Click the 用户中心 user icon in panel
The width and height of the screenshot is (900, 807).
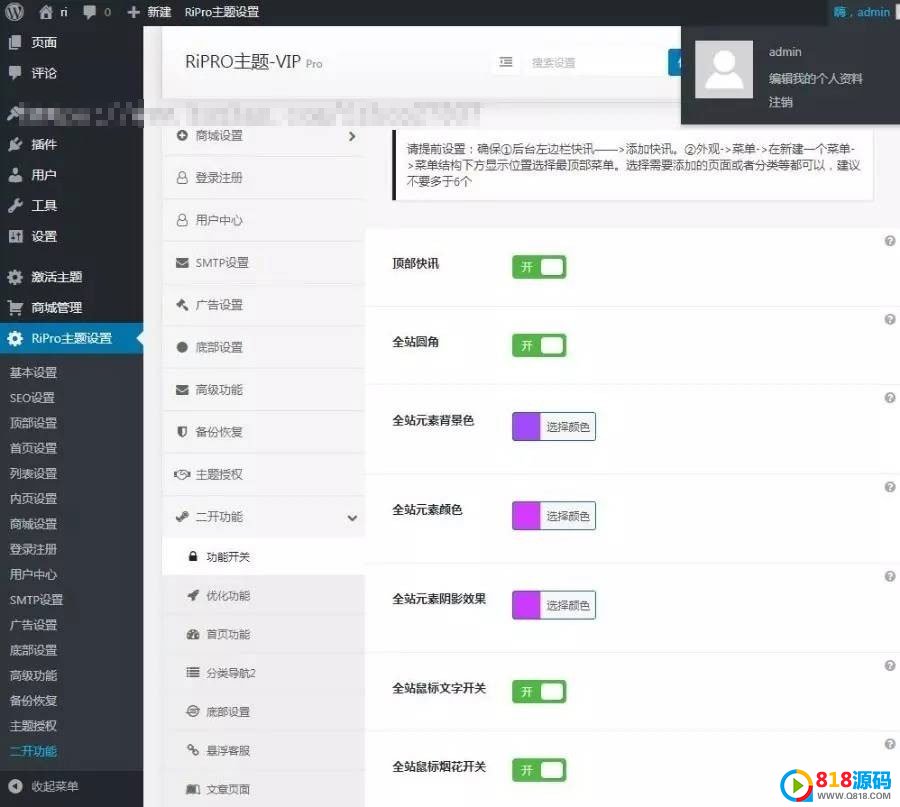pyautogui.click(x=182, y=220)
